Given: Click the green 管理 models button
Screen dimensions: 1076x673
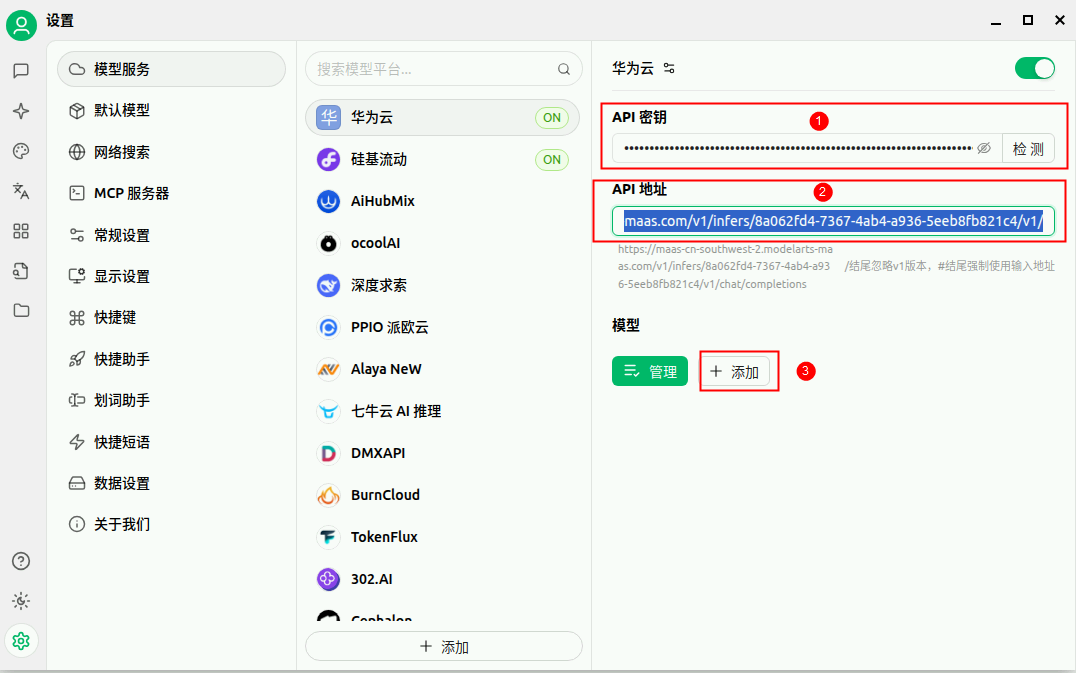Looking at the screenshot, I should click(649, 371).
